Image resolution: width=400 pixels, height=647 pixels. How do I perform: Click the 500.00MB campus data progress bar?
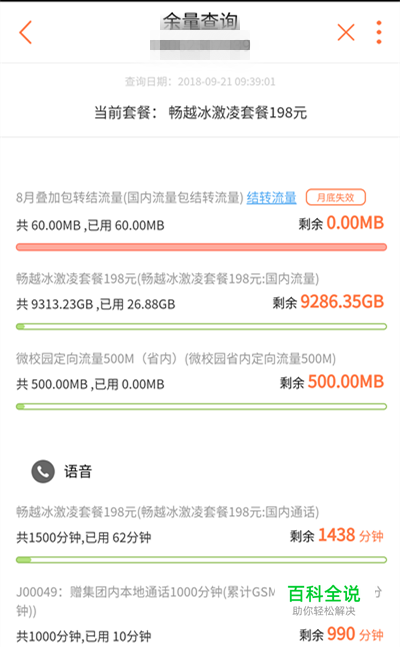pos(201,406)
